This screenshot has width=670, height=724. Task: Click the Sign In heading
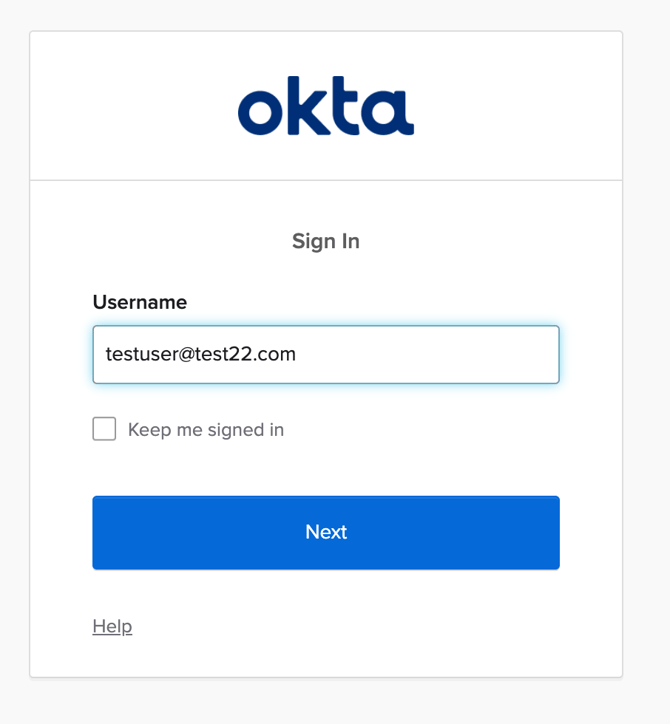tap(326, 241)
